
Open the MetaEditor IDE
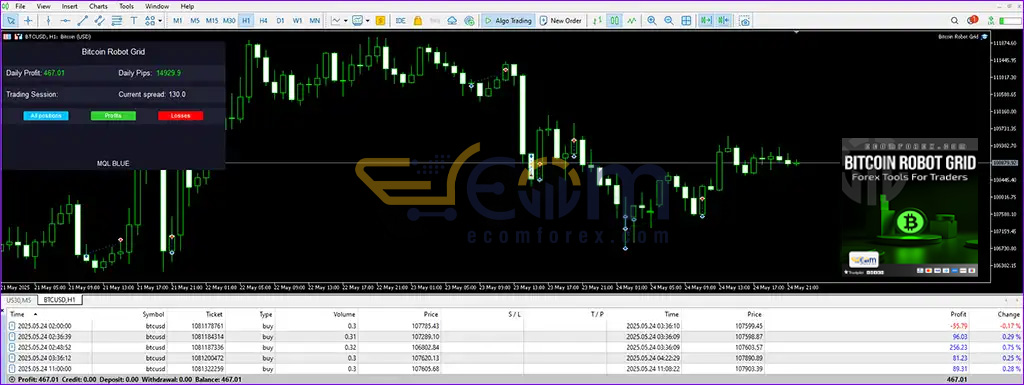(400, 21)
